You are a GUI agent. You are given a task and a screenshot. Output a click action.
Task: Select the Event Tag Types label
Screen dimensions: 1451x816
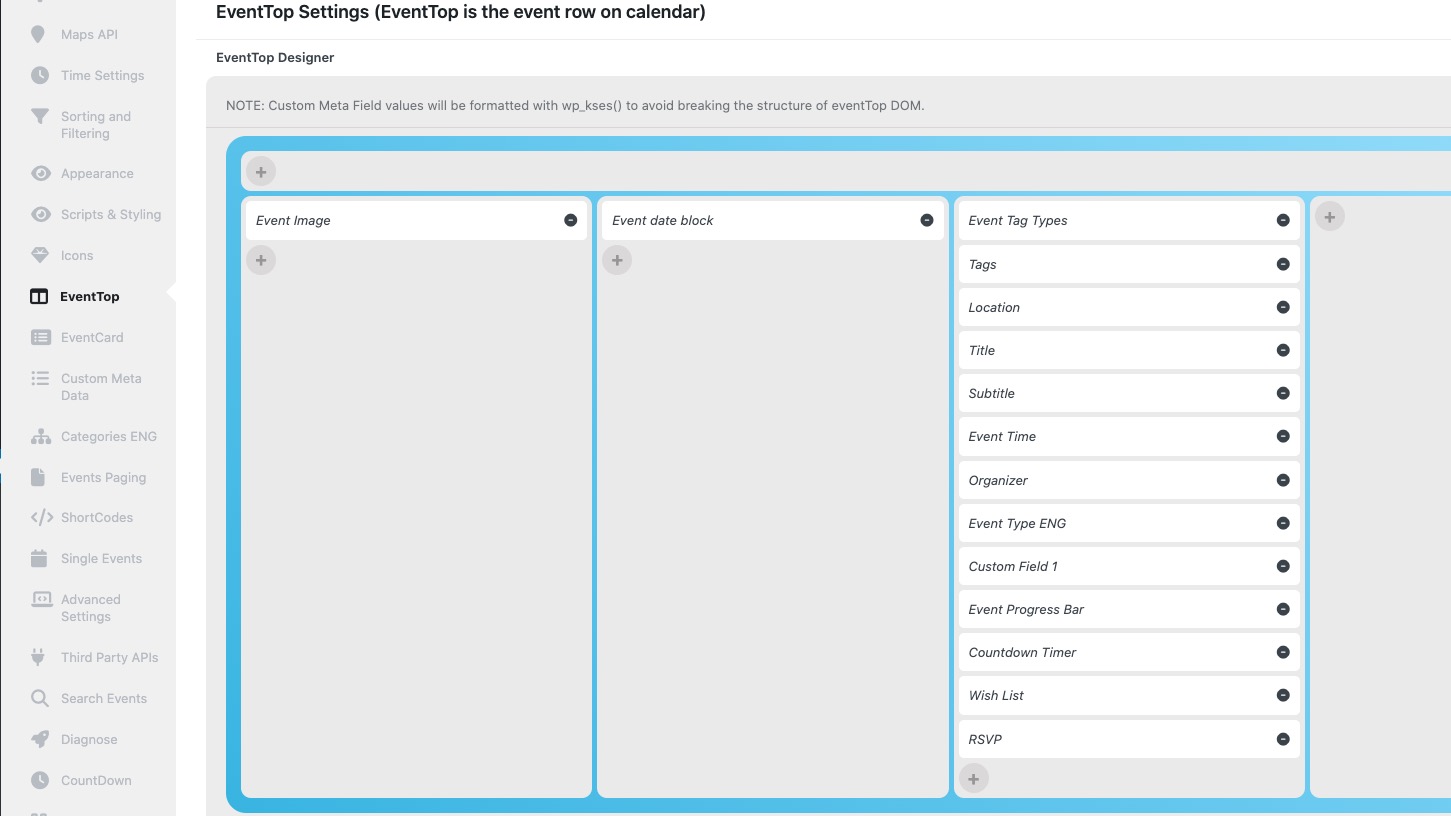click(1018, 221)
